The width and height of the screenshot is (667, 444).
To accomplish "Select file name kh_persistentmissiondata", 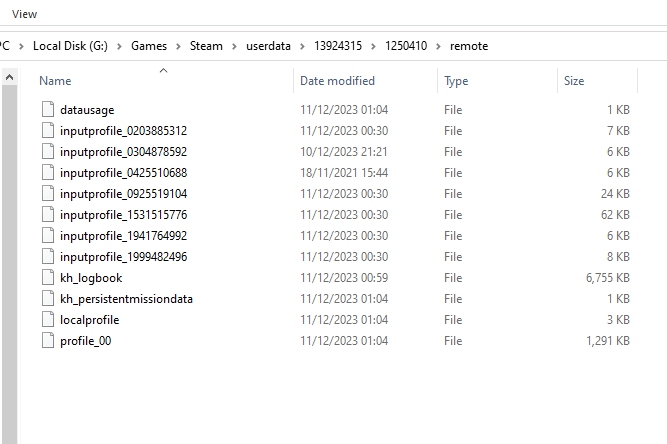I will (x=126, y=299).
